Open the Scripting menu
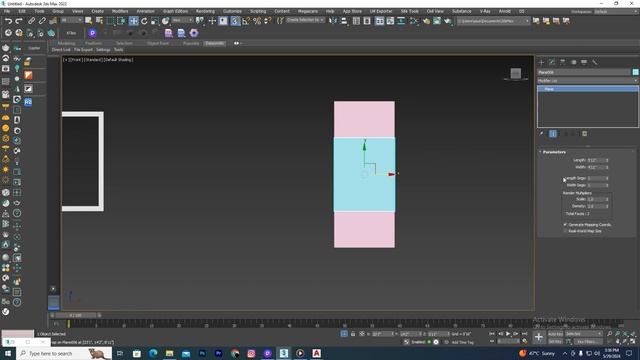Viewport: 640px width, 360px height. coord(258,11)
